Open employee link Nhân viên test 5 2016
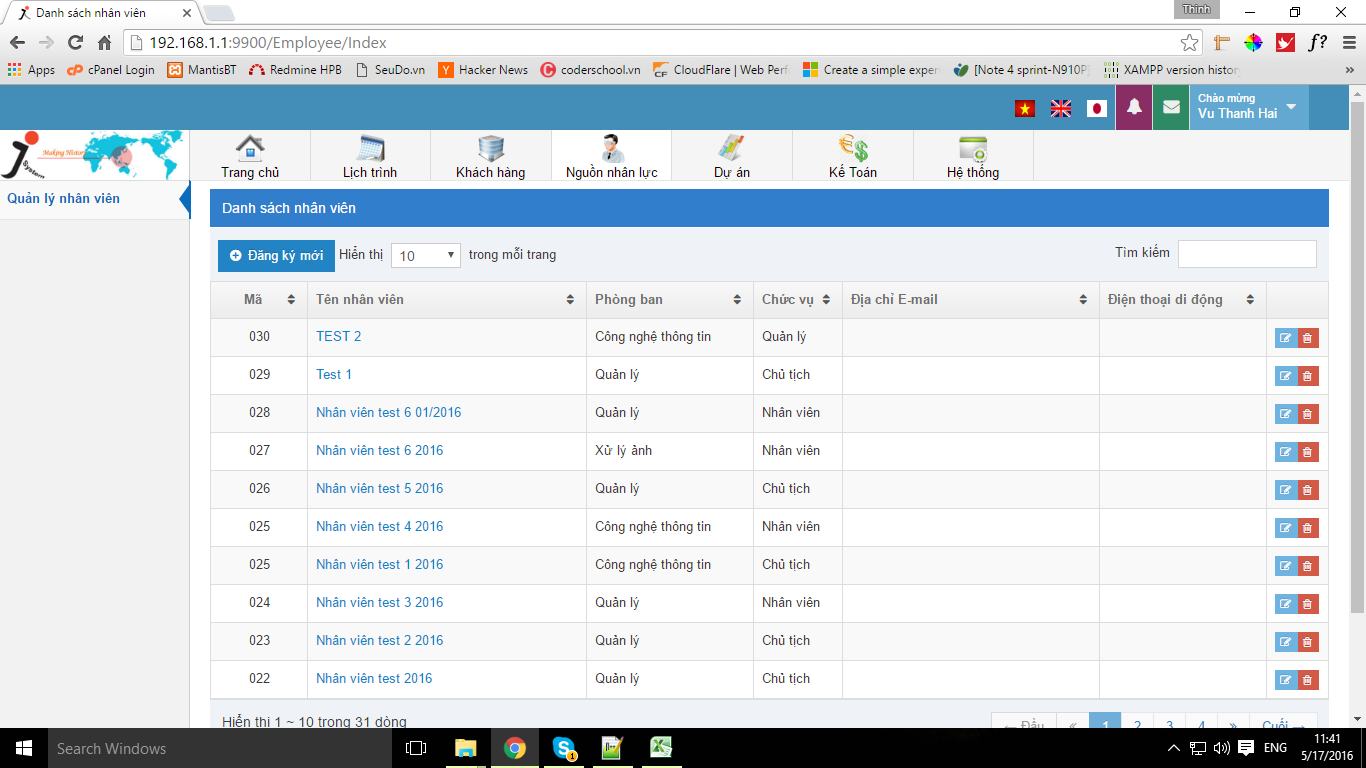The image size is (1366, 768). pyautogui.click(x=379, y=489)
